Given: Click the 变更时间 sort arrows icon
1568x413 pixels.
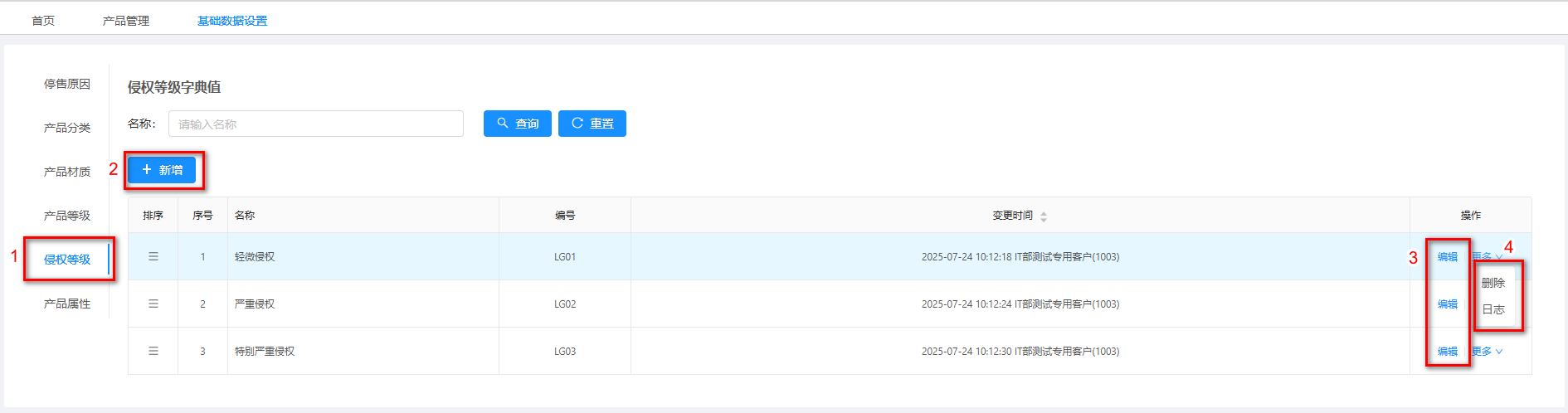Looking at the screenshot, I should pyautogui.click(x=1043, y=216).
